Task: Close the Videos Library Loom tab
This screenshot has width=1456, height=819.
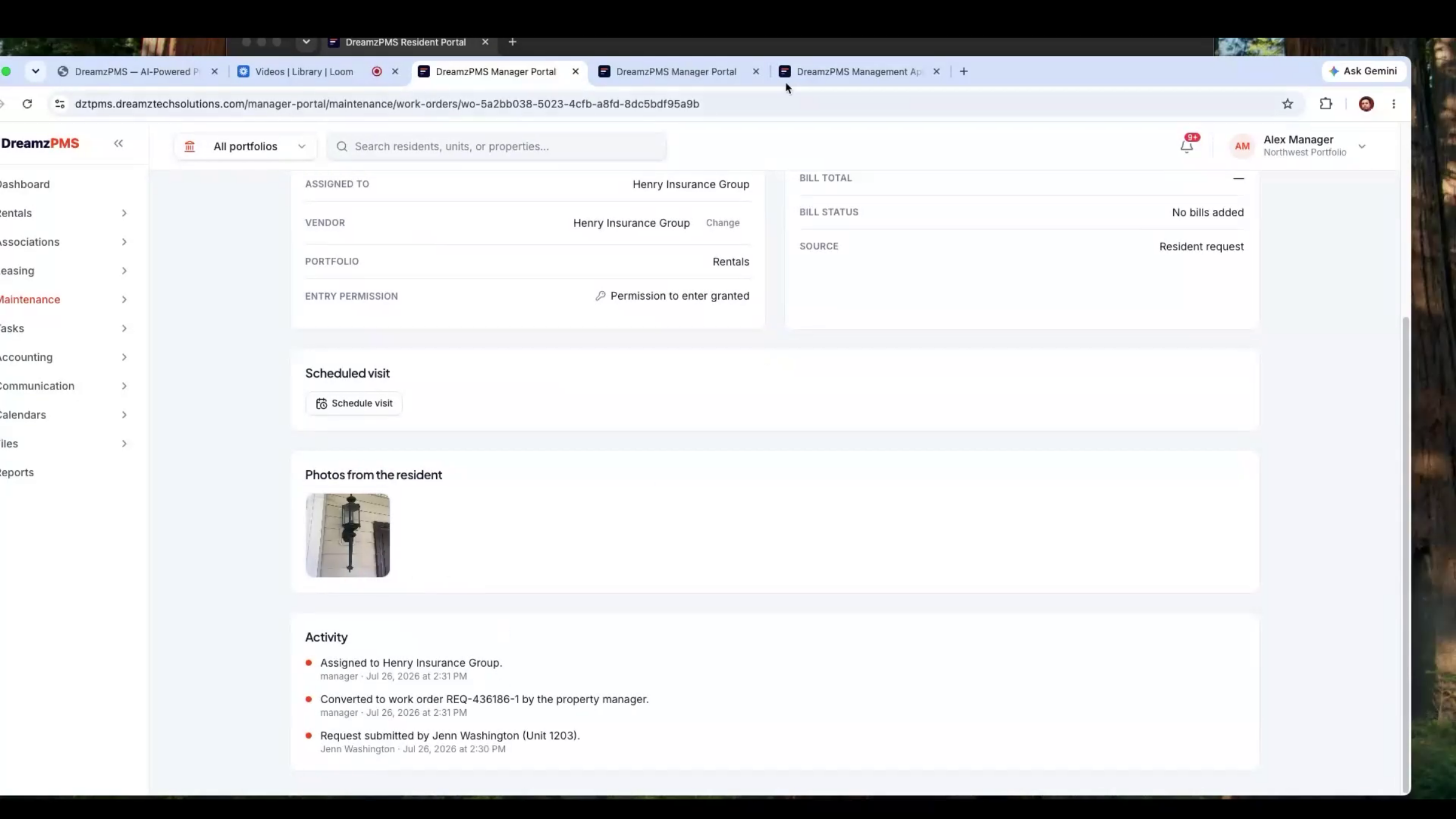Action: click(x=395, y=72)
